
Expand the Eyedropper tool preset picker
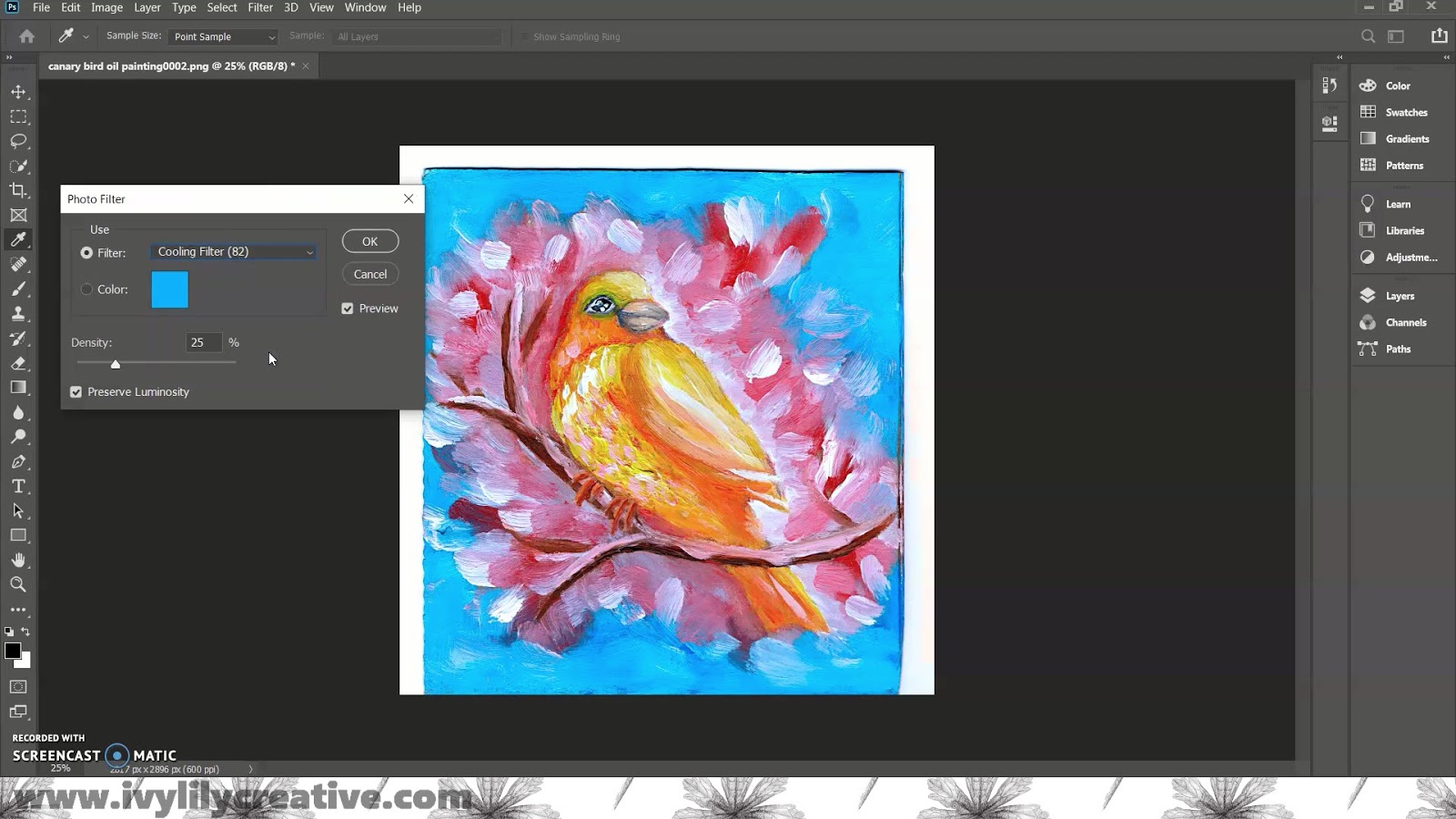86,37
